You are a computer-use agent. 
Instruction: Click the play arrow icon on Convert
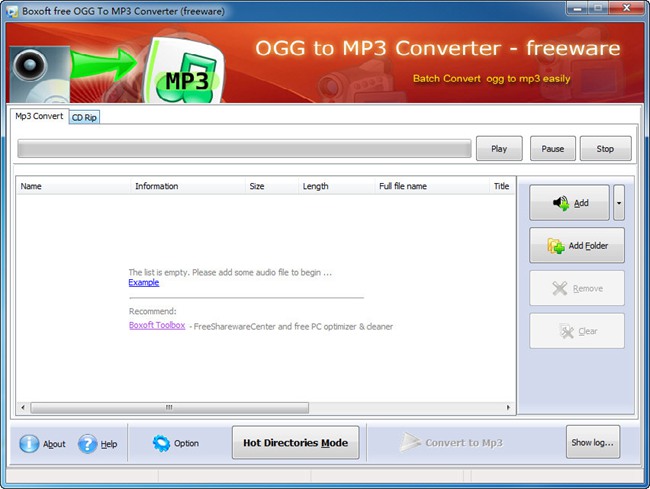pyautogui.click(x=410, y=442)
